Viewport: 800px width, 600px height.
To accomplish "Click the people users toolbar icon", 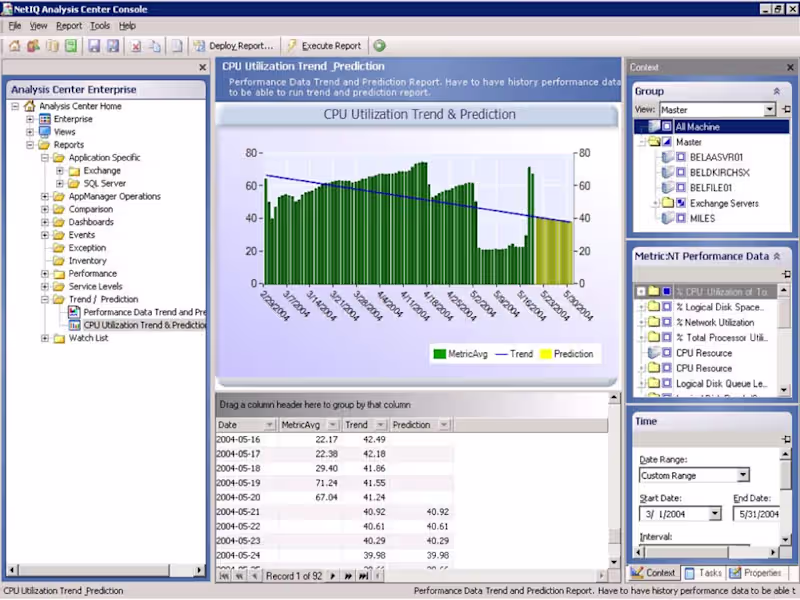I will click(x=34, y=46).
